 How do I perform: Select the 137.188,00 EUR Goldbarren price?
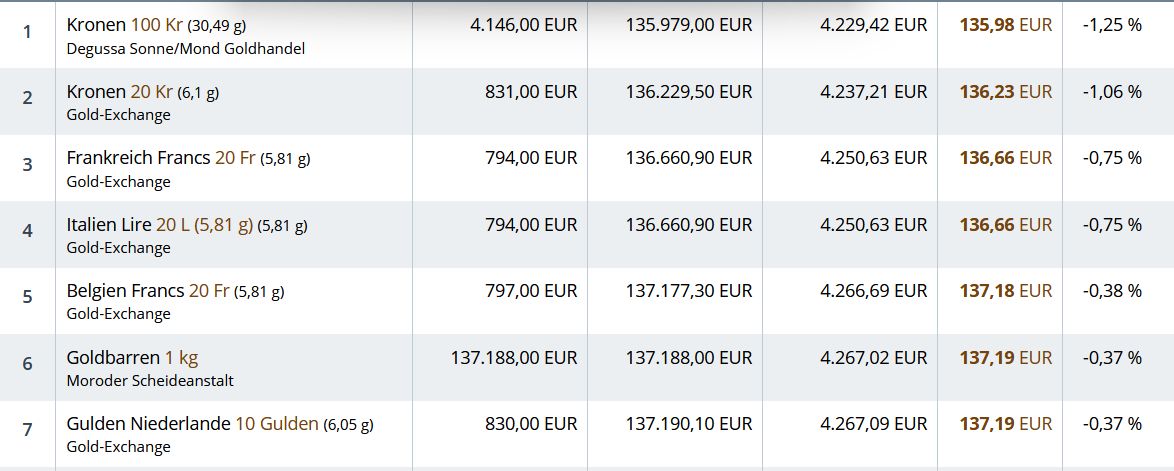[x=514, y=358]
